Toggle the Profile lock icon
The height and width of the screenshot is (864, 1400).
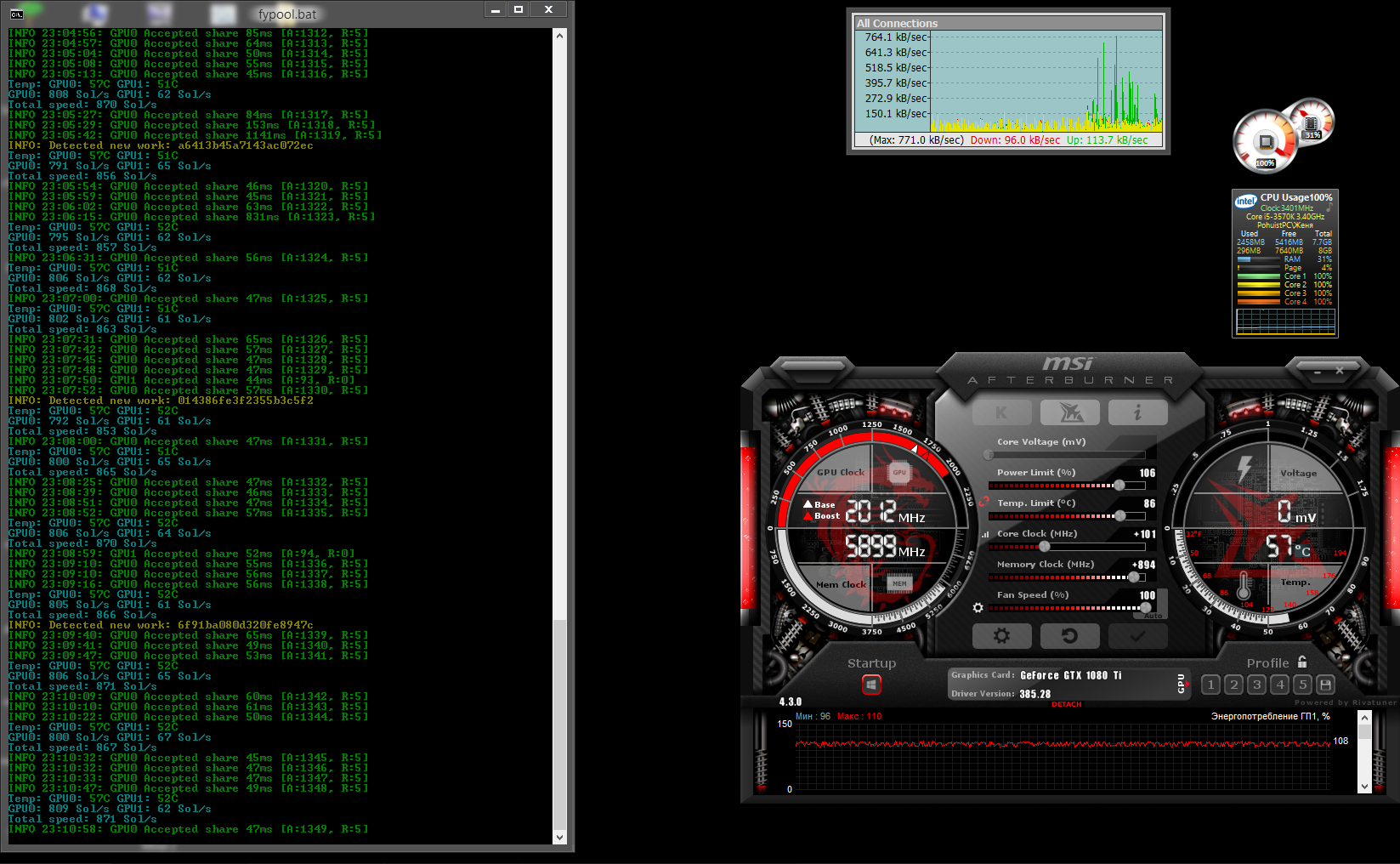click(x=1302, y=662)
